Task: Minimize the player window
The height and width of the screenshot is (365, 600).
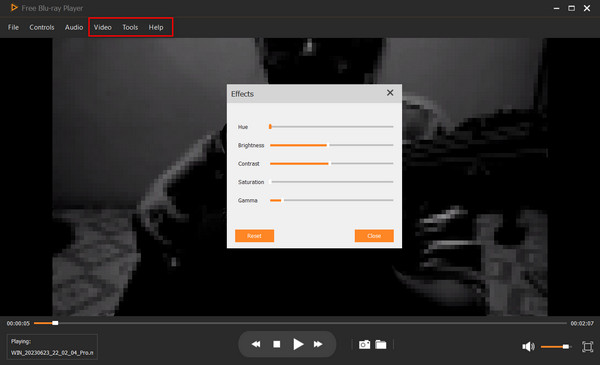Action: [556, 8]
